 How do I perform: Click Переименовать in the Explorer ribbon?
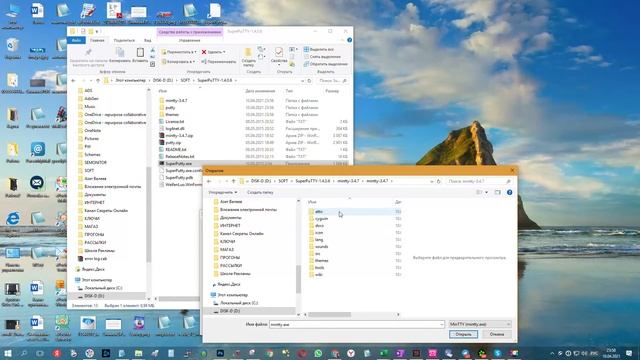click(x=218, y=62)
